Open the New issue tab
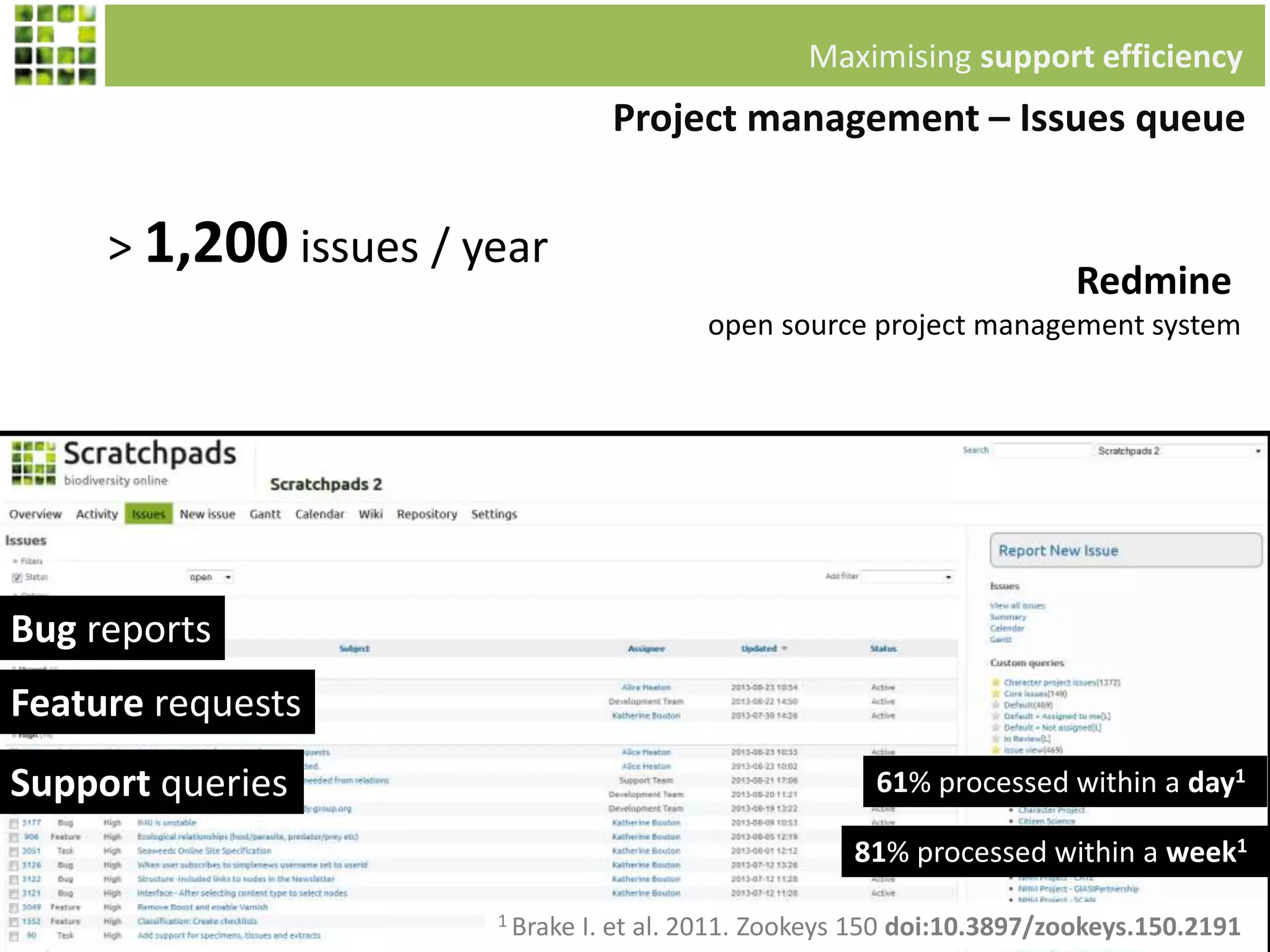The width and height of the screenshot is (1270, 952). click(208, 514)
